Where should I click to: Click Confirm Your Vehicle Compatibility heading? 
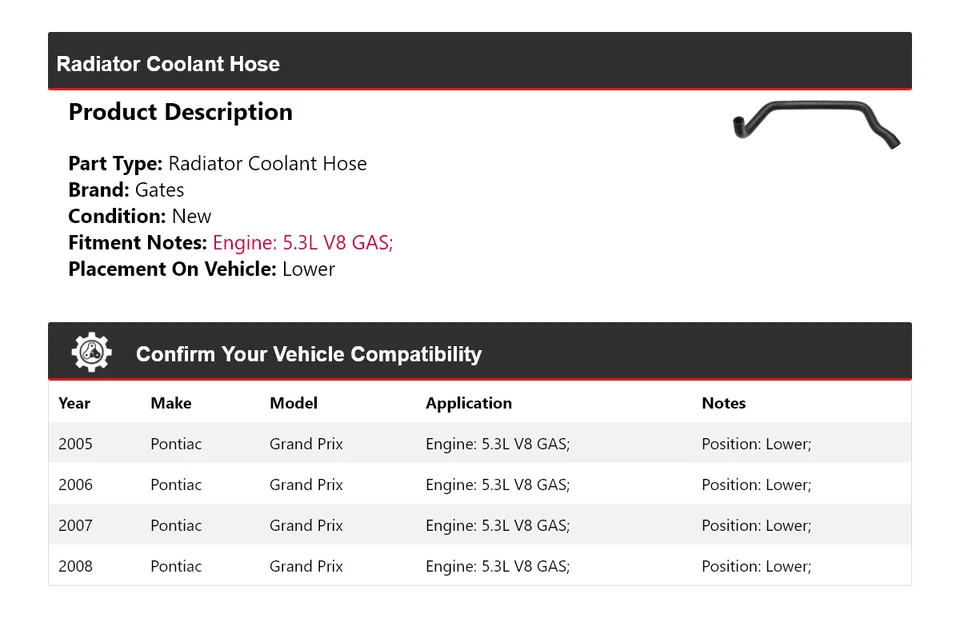pyautogui.click(x=308, y=354)
